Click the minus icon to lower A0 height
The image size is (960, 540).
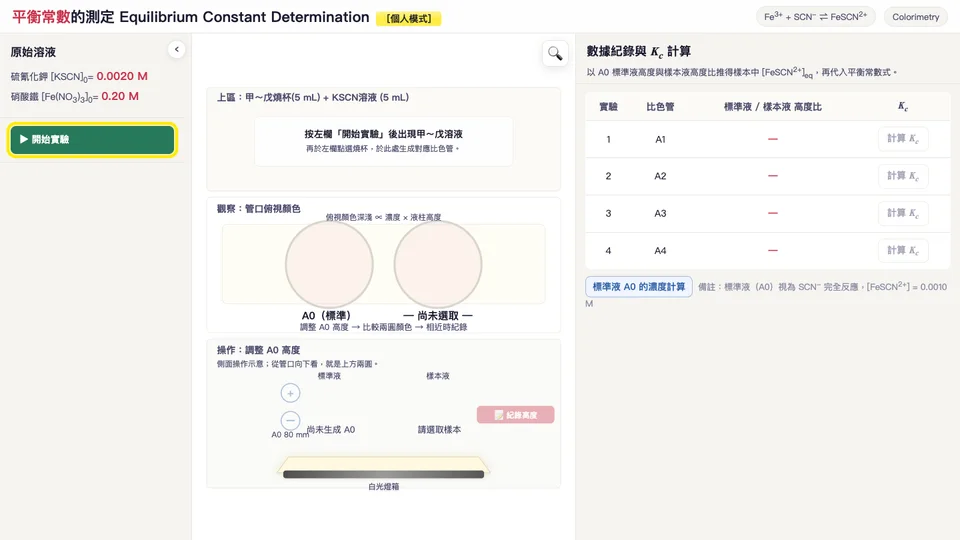point(290,420)
